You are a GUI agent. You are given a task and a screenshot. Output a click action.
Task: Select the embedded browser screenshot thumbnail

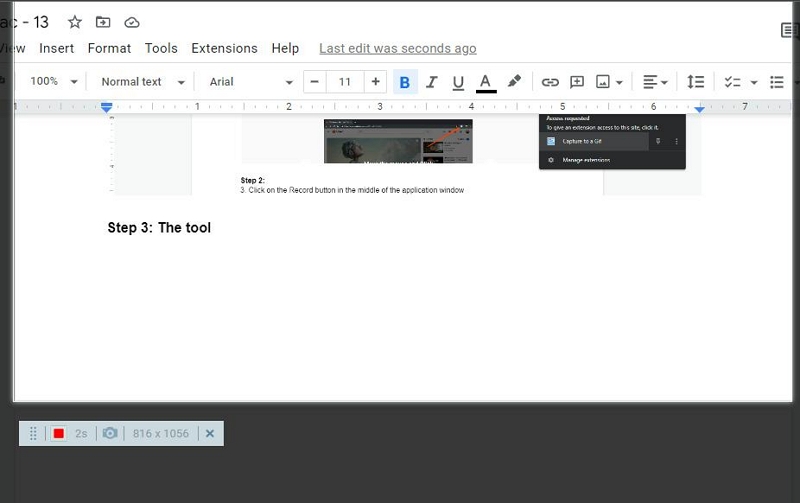398,141
